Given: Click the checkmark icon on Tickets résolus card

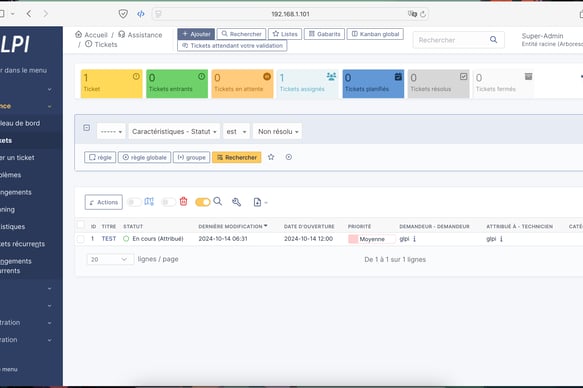Looking at the screenshot, I should 463,76.
